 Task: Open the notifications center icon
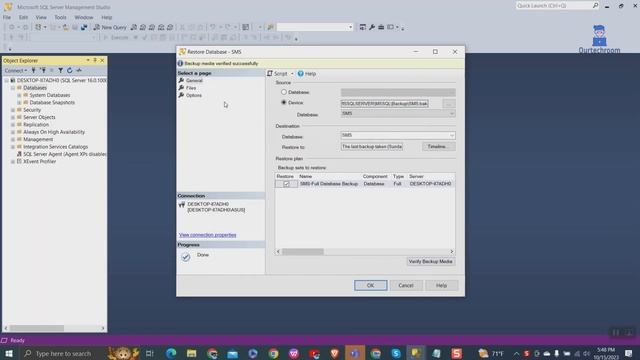[629, 353]
